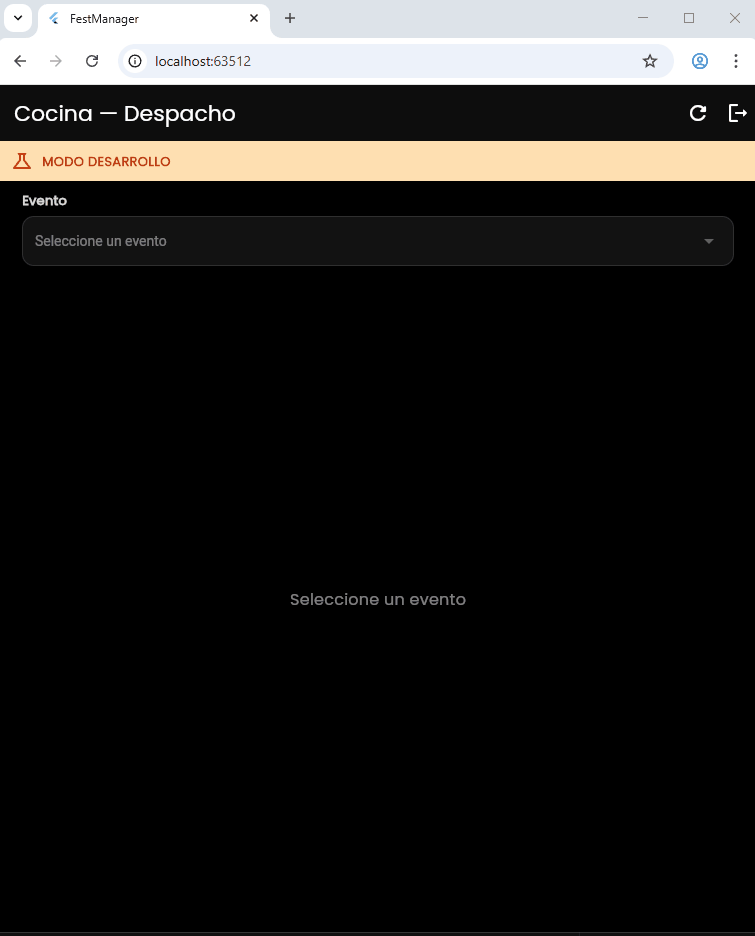Reload page with browser reload button

(92, 61)
